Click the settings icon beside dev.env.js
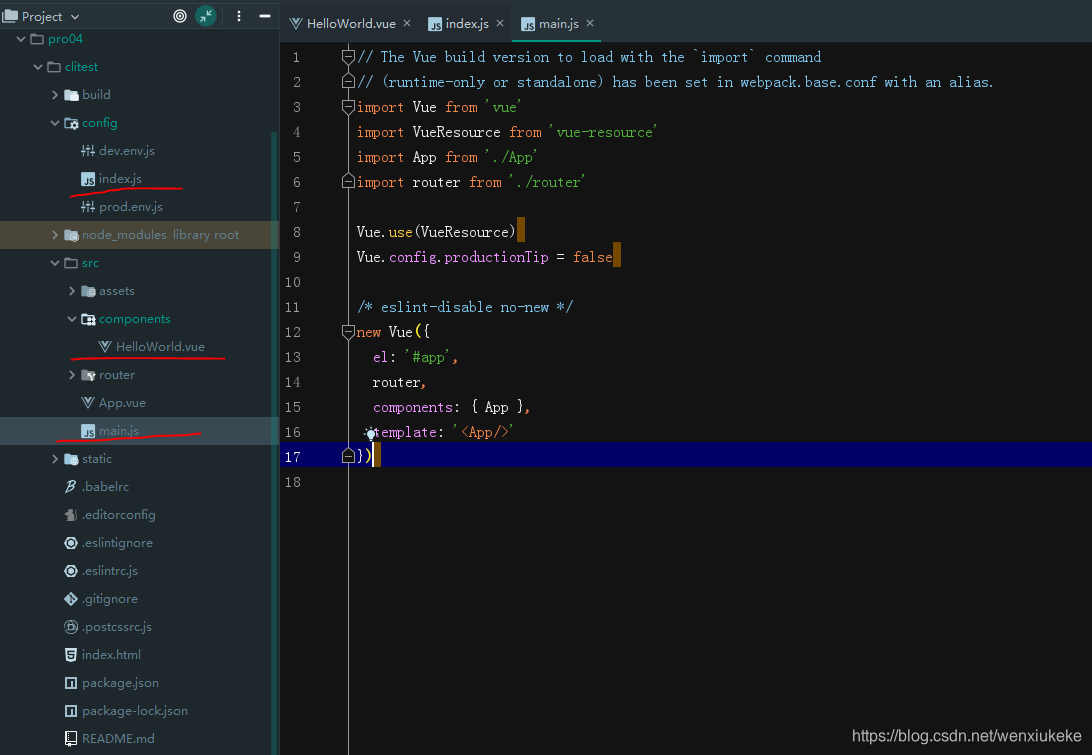The height and width of the screenshot is (755, 1092). 88,150
